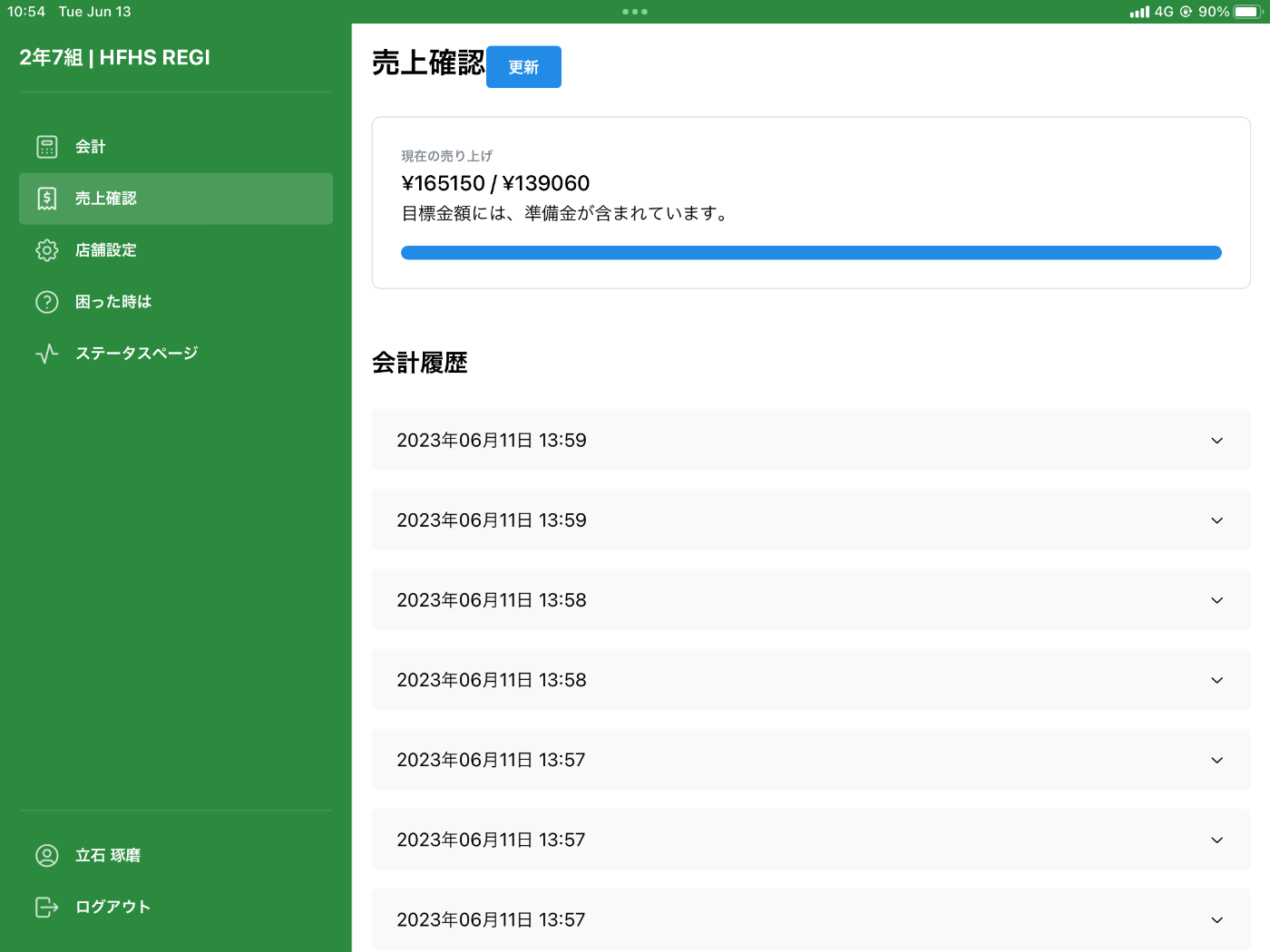The image size is (1270, 952).
Task: Tap the Tue Jun 13 date in status bar
Action: click(95, 12)
